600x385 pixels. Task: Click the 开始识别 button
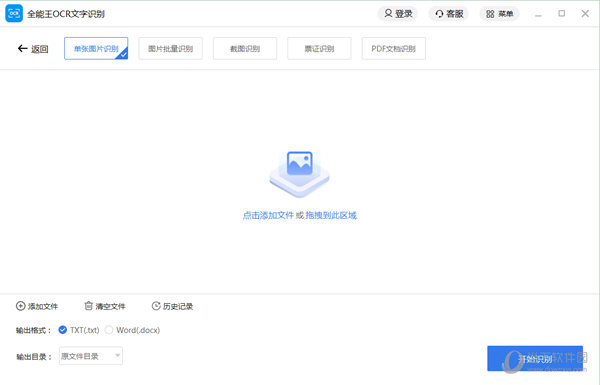point(535,359)
